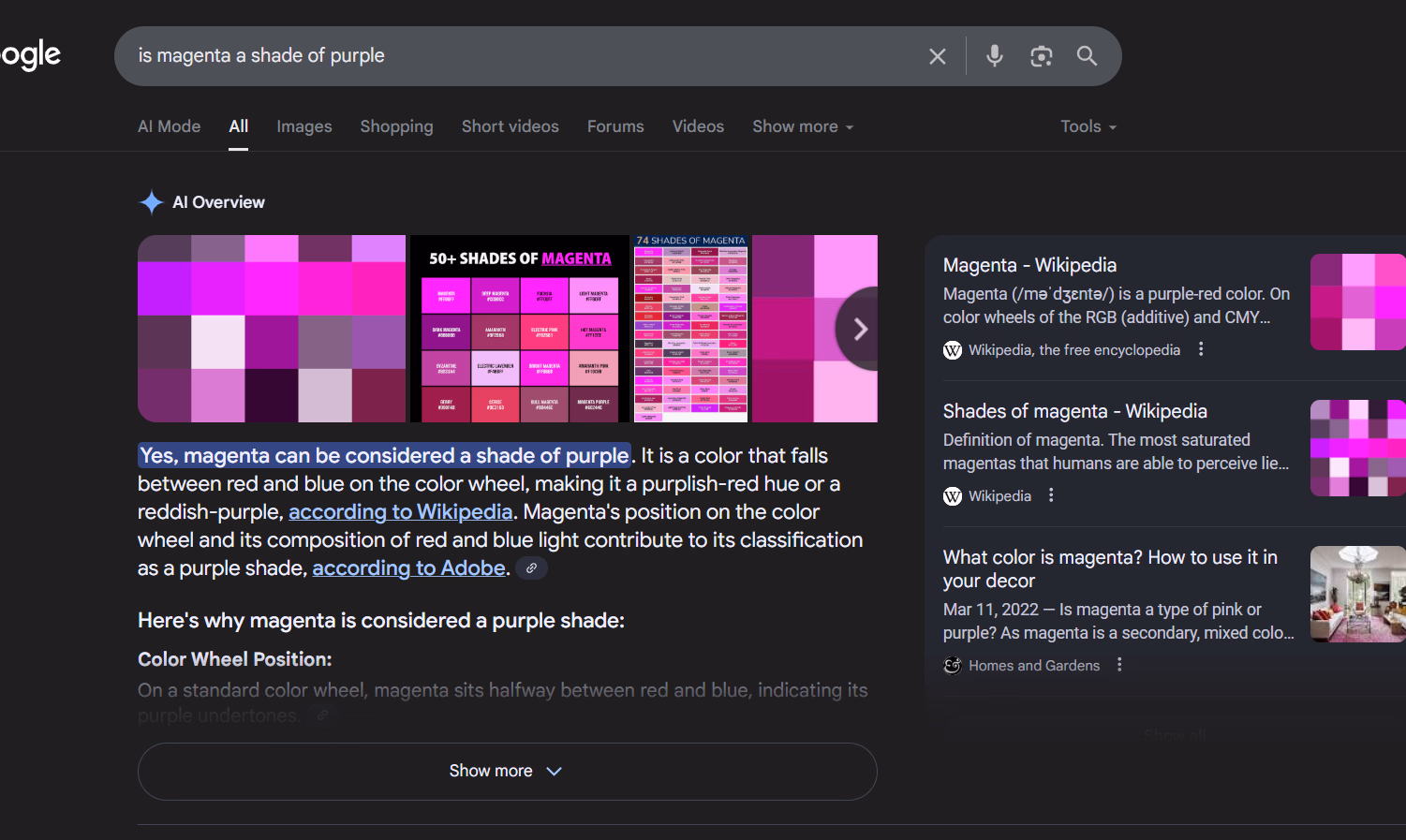Clear the search box with the X icon
Viewport: 1406px width, 840px height.
click(x=937, y=56)
